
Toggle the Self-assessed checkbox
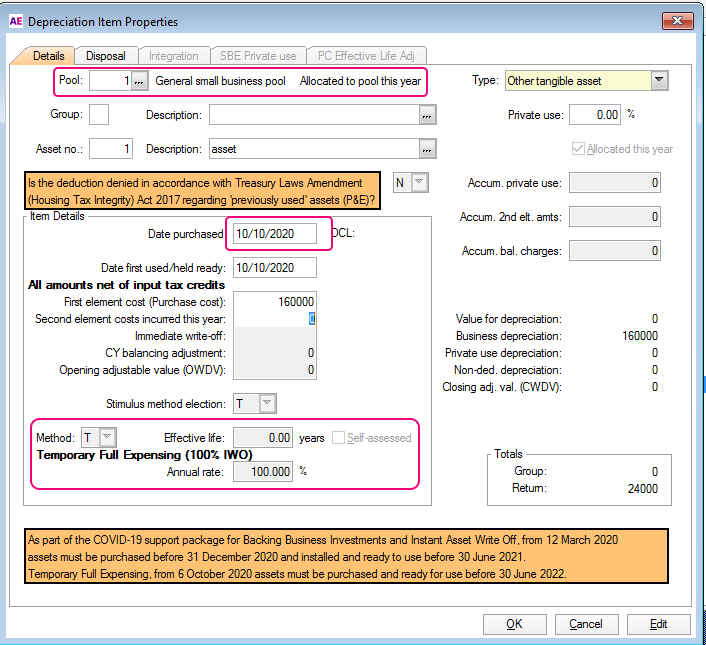[341, 438]
